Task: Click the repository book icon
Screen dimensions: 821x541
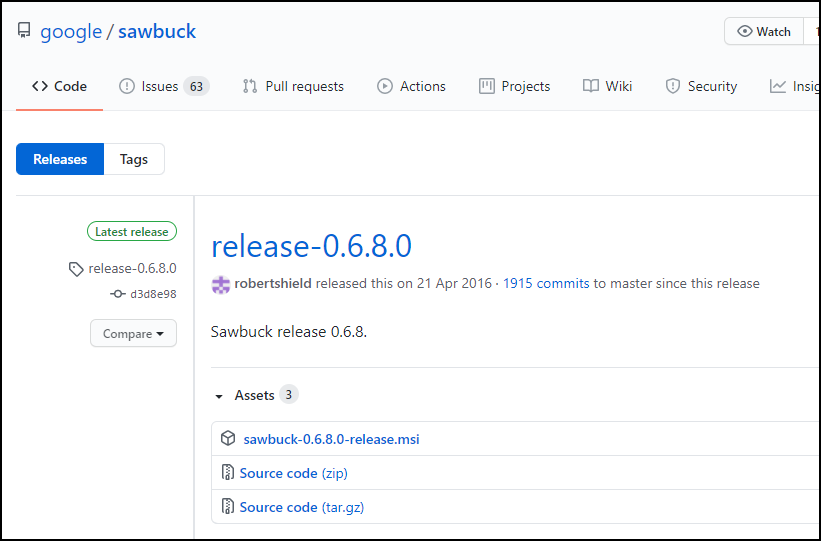Action: click(x=24, y=30)
